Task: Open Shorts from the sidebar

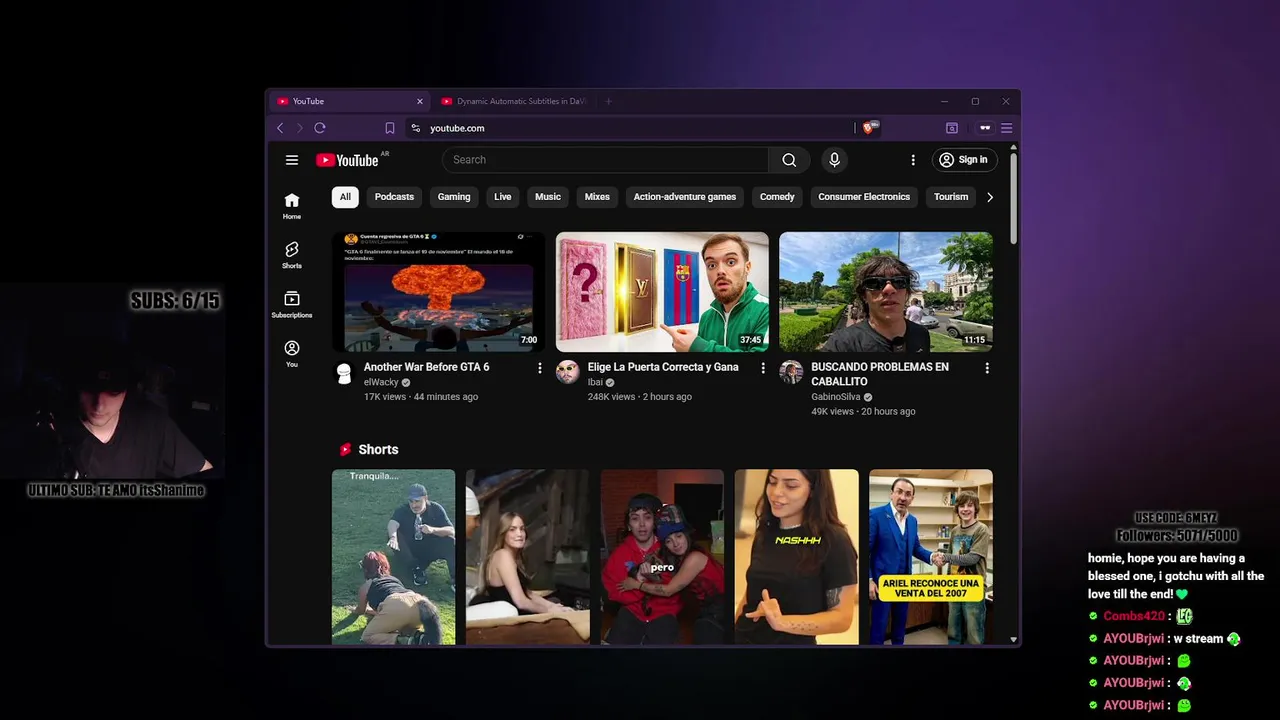Action: pyautogui.click(x=292, y=255)
